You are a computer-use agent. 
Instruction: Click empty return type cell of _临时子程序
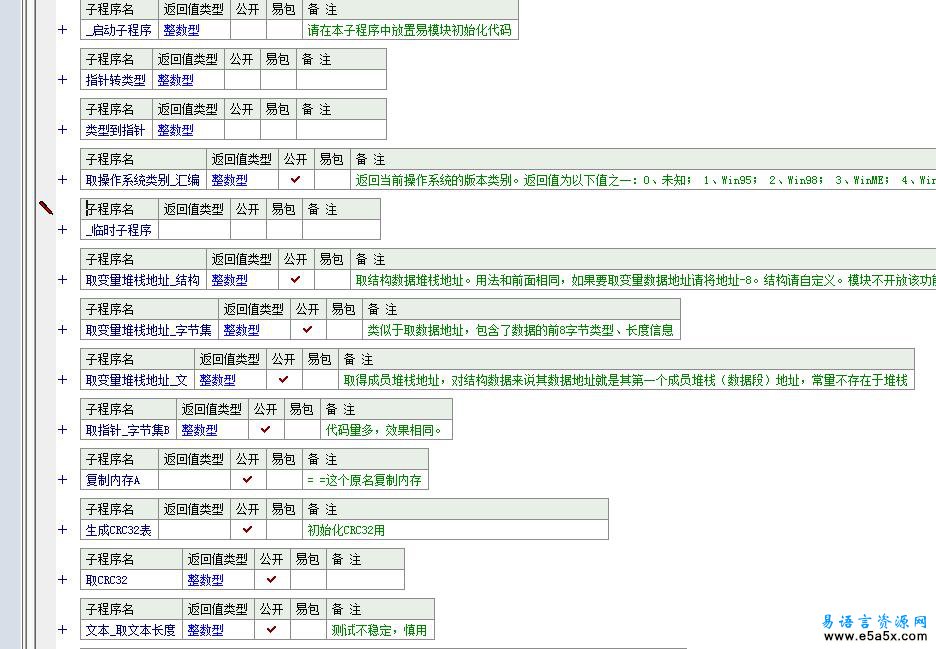194,230
